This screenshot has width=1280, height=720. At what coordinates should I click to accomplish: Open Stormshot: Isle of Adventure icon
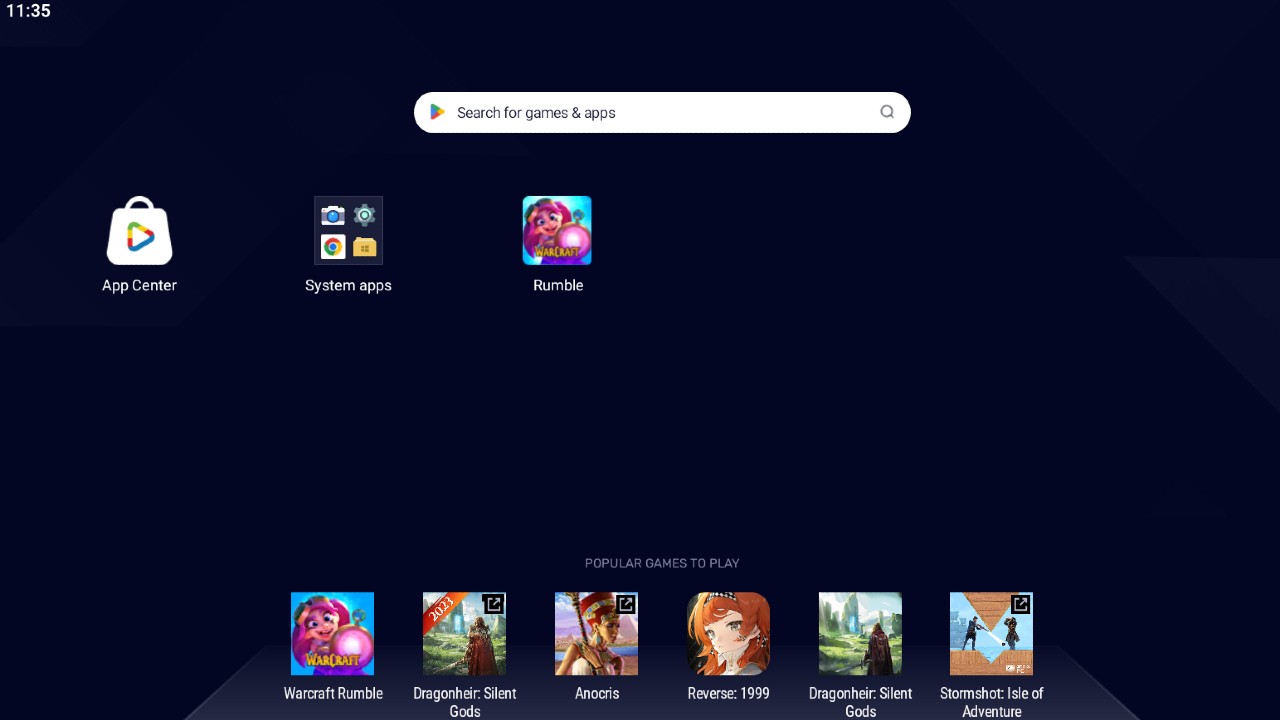pos(991,633)
